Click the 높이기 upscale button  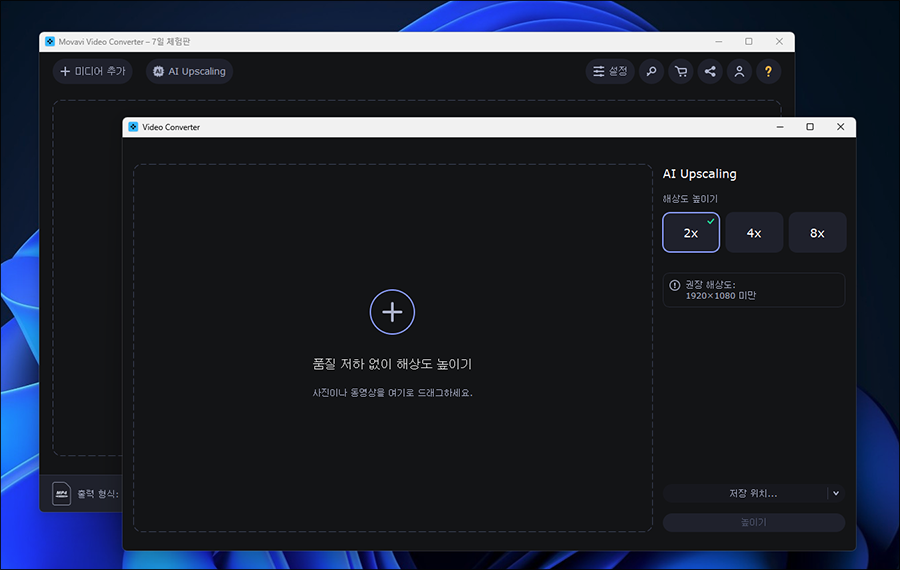click(754, 522)
